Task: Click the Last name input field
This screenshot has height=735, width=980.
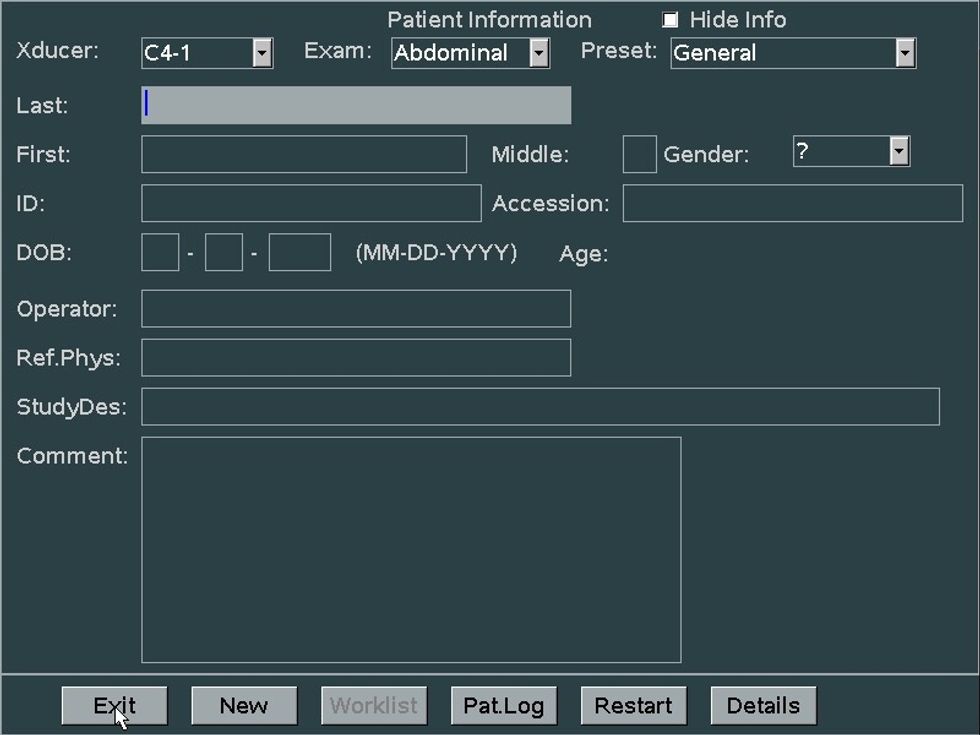Action: [356, 105]
